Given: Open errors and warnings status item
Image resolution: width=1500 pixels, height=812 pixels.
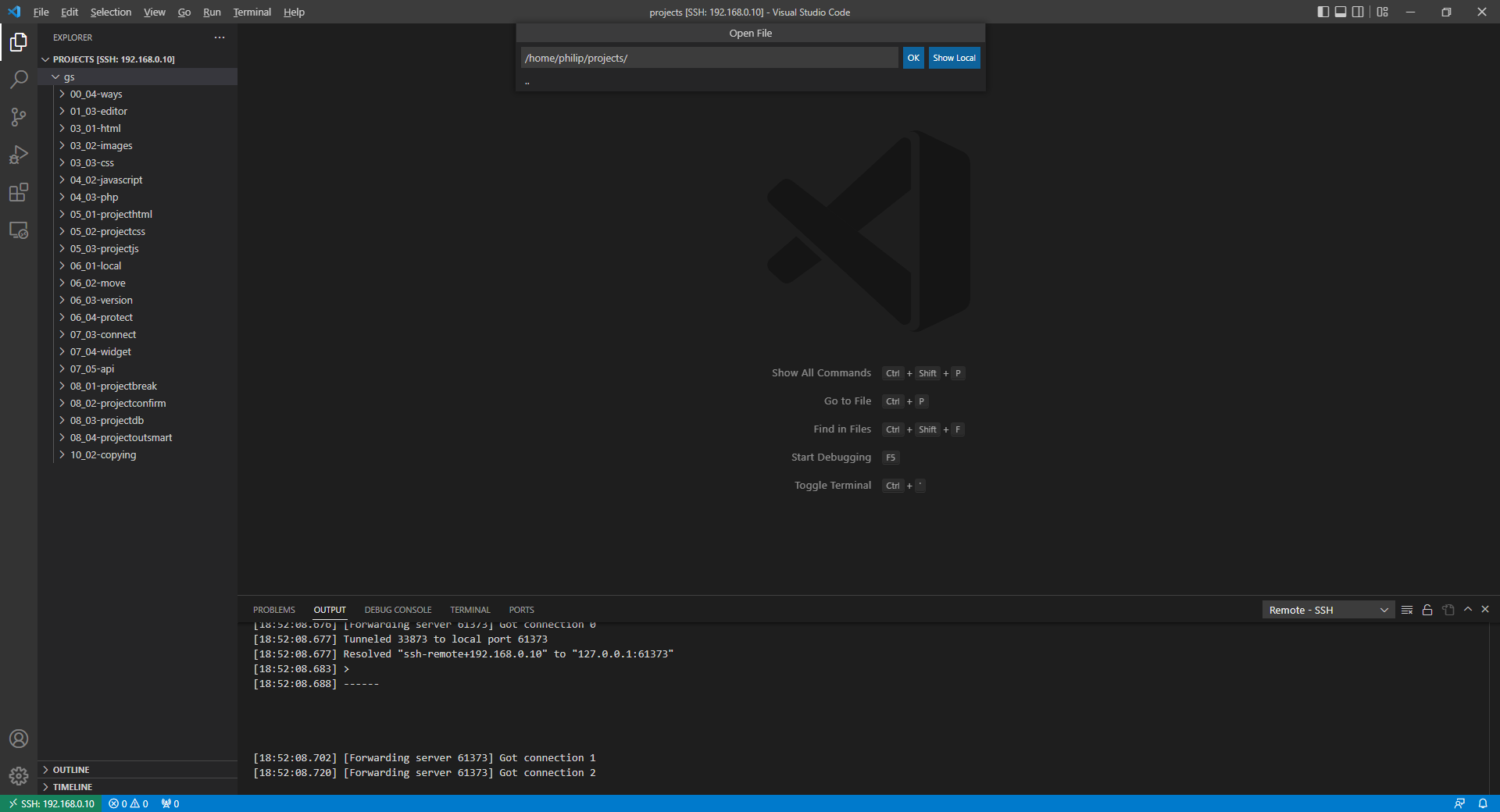Looking at the screenshot, I should tap(129, 803).
